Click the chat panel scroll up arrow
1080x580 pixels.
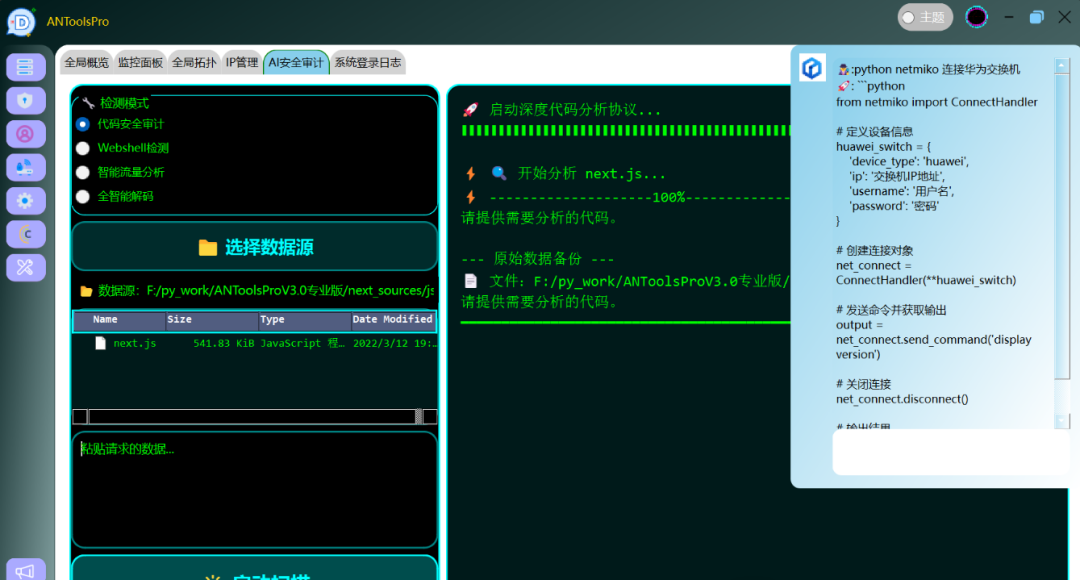(x=1061, y=66)
